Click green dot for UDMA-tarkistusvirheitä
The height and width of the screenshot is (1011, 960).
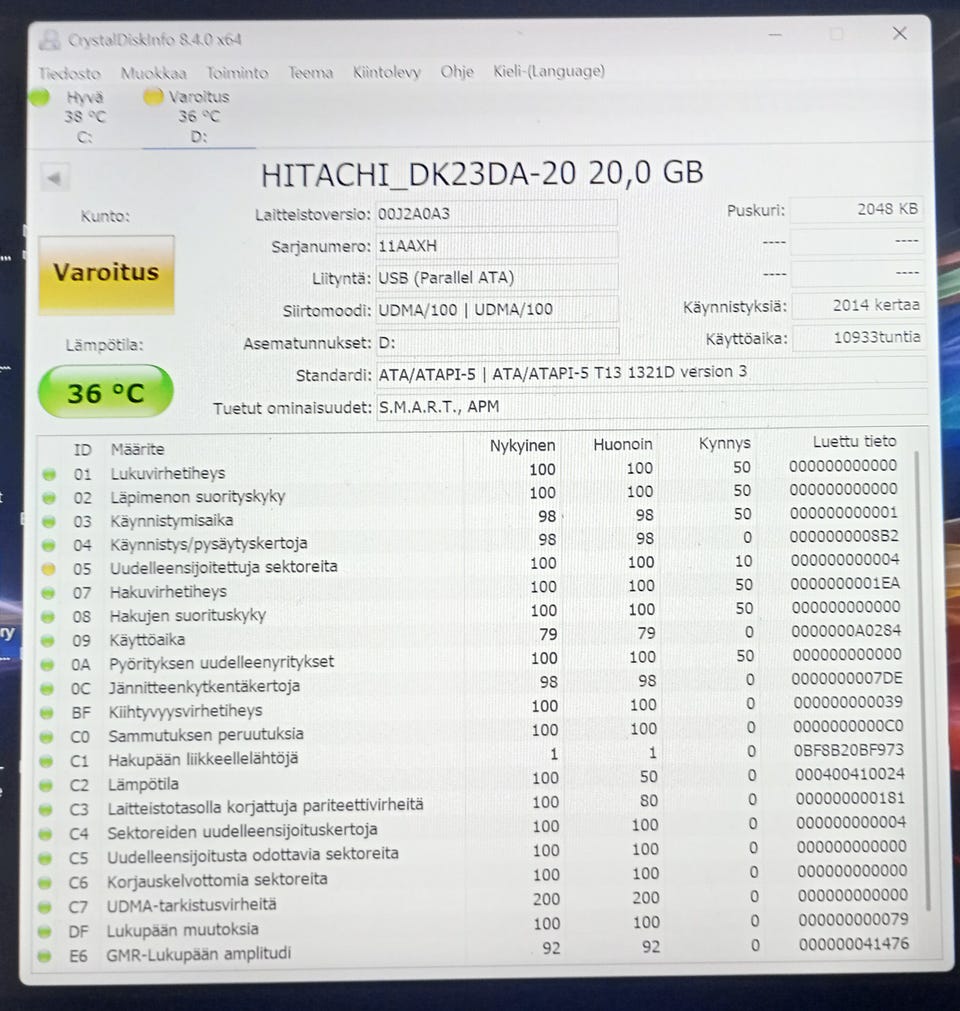44,907
